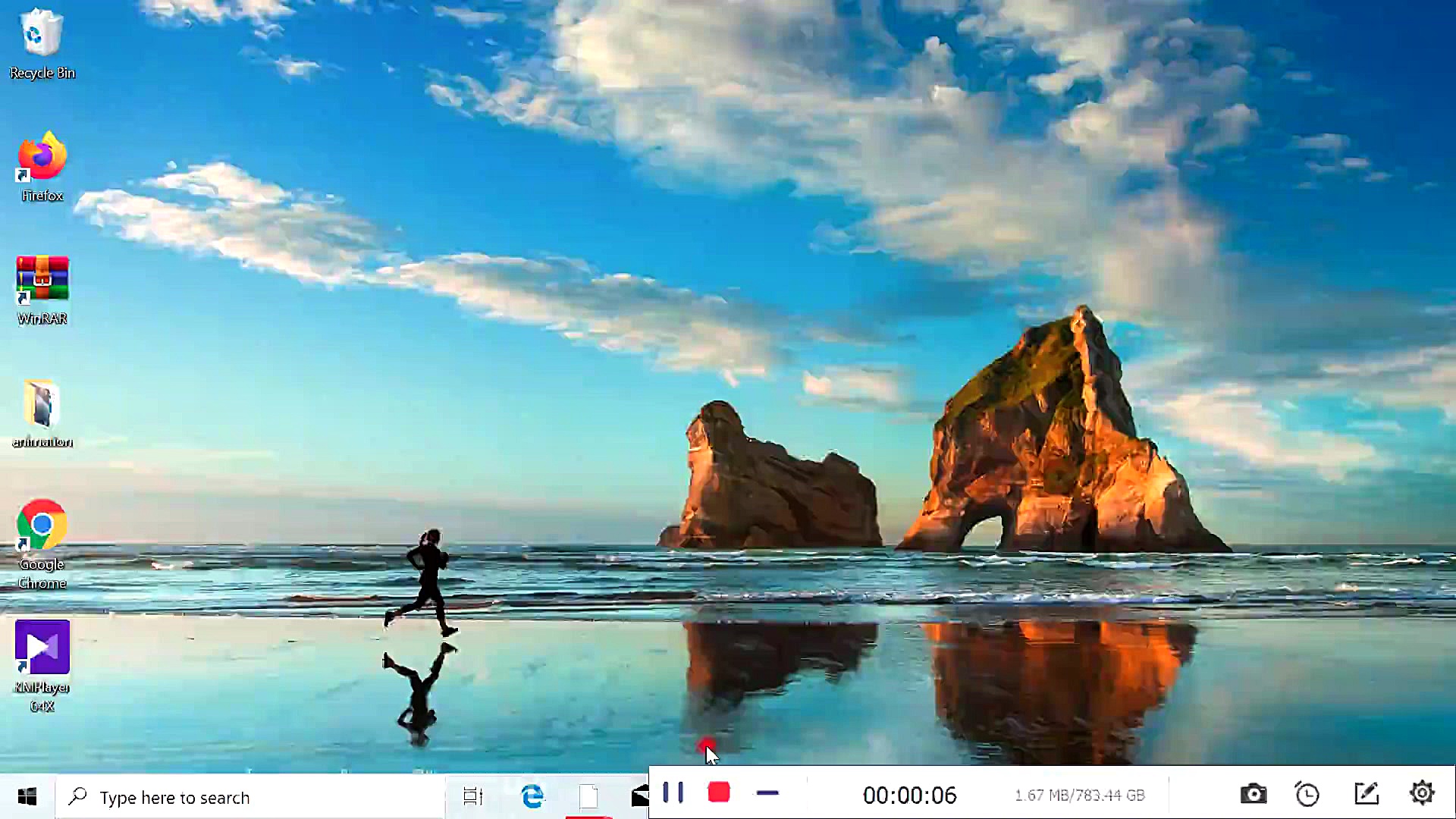The width and height of the screenshot is (1456, 819).
Task: Click the blank document icon in taskbar
Action: [x=588, y=797]
